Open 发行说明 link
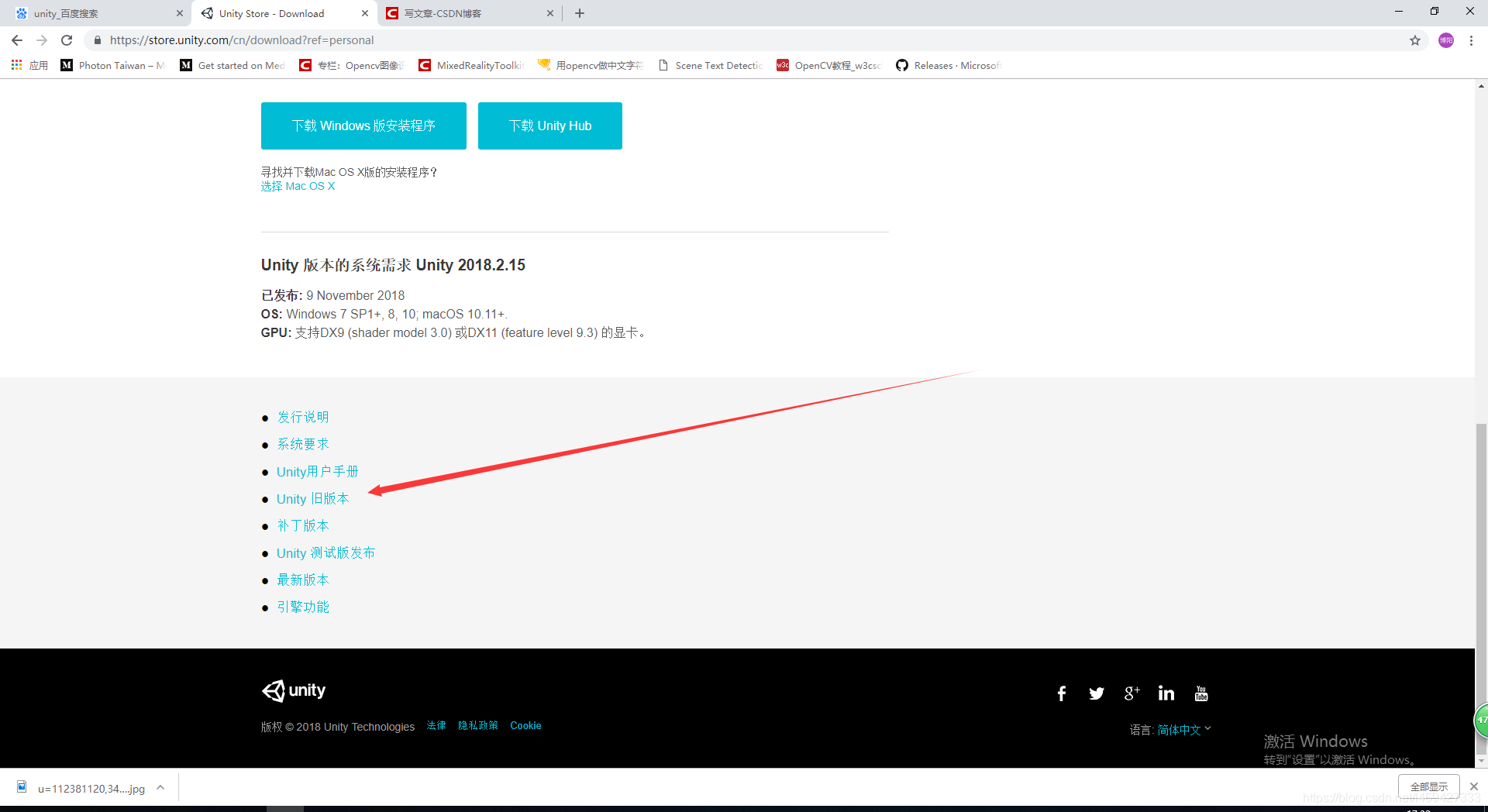1488x812 pixels. click(303, 417)
